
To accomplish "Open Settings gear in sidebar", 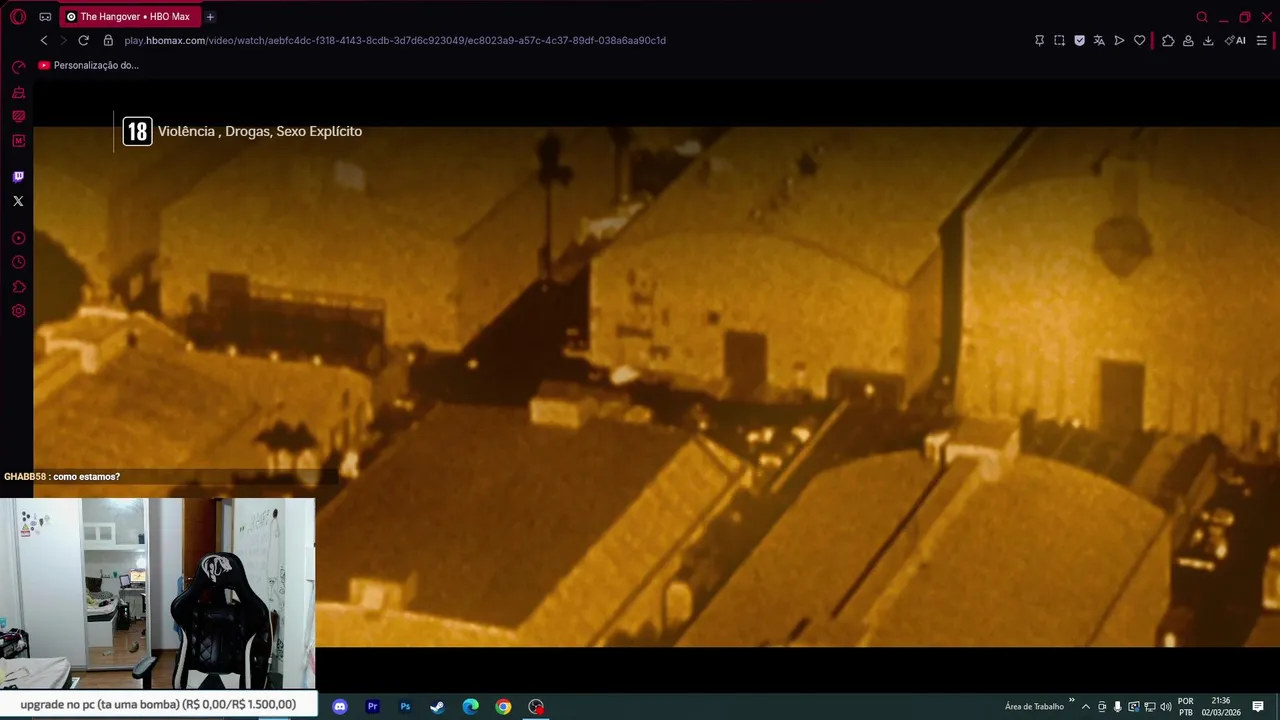I will [18, 311].
